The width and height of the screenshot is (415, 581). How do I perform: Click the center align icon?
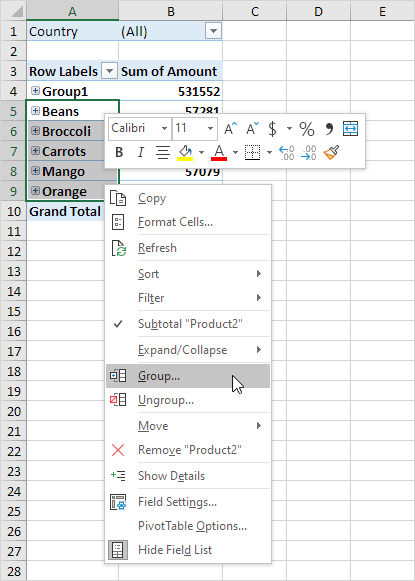coord(163,152)
